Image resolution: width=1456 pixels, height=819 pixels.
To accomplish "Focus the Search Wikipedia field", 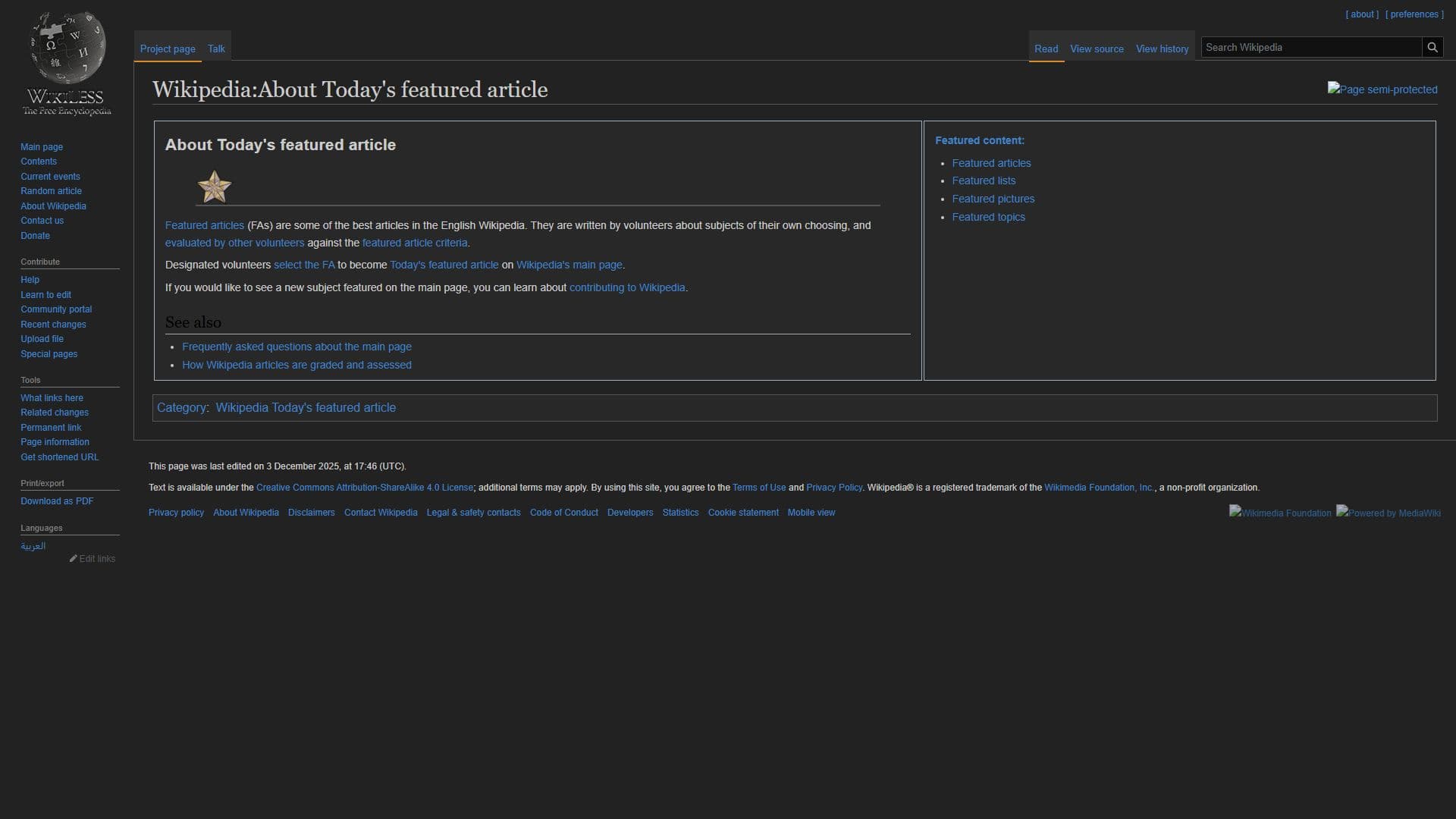I will coord(1311,47).
